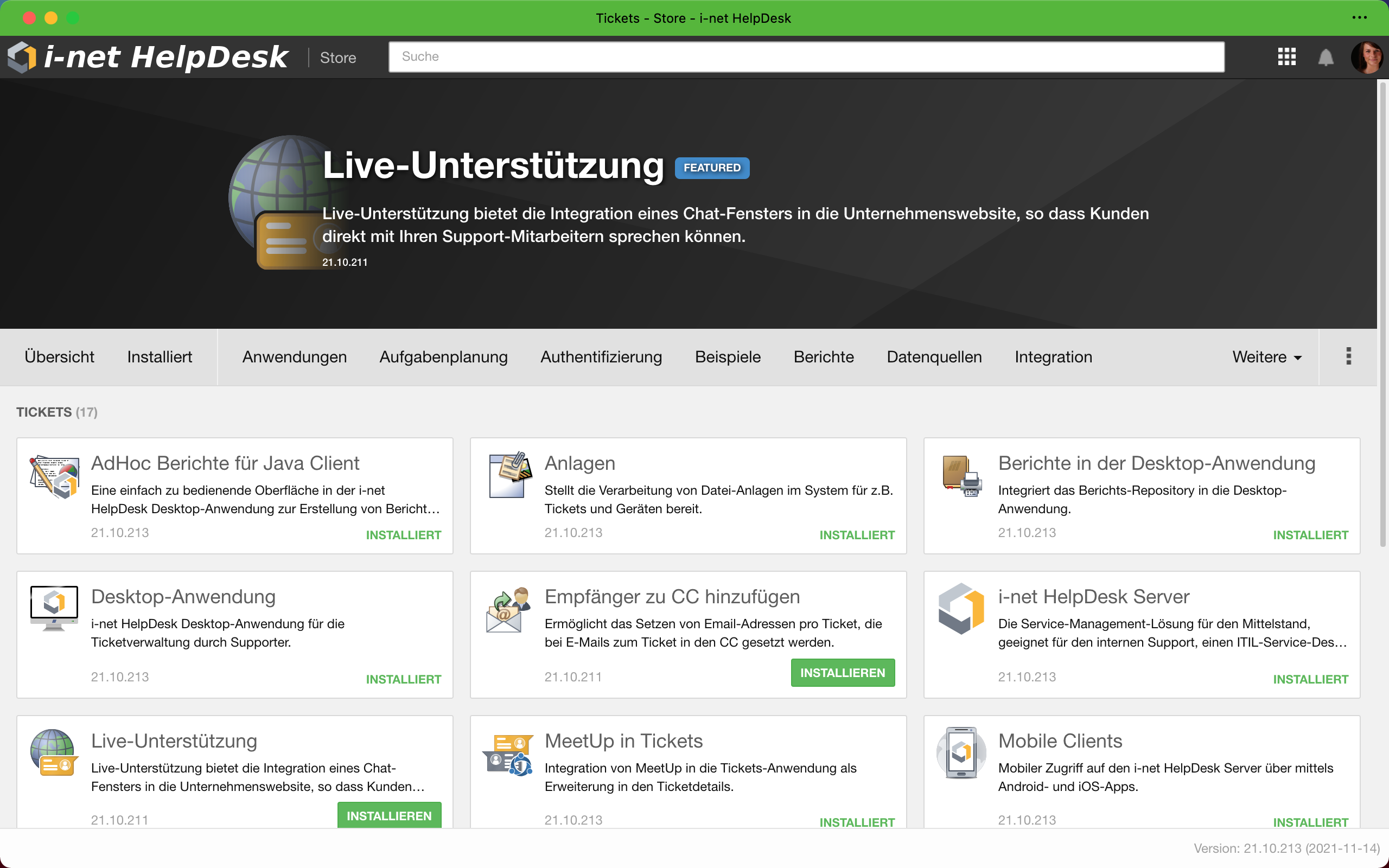This screenshot has height=868, width=1389.
Task: Open the user profile avatar
Action: (x=1367, y=57)
